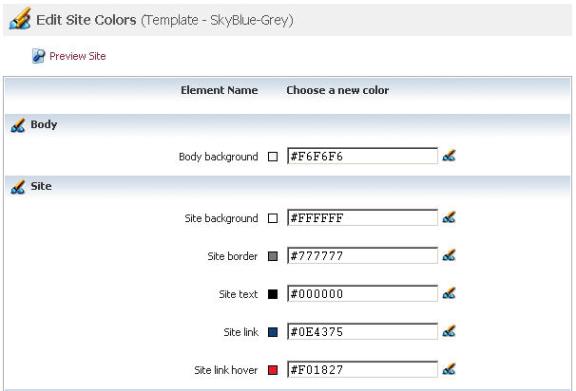The height and width of the screenshot is (391, 576).
Task: Click the Body background hex field #F6F6F6
Action: pyautogui.click(x=363, y=156)
